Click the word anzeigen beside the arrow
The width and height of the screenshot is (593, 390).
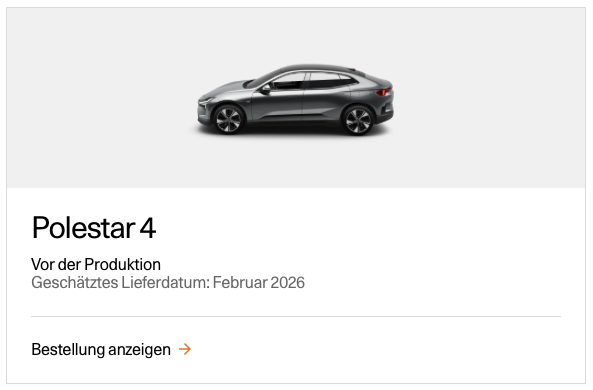click(x=140, y=350)
